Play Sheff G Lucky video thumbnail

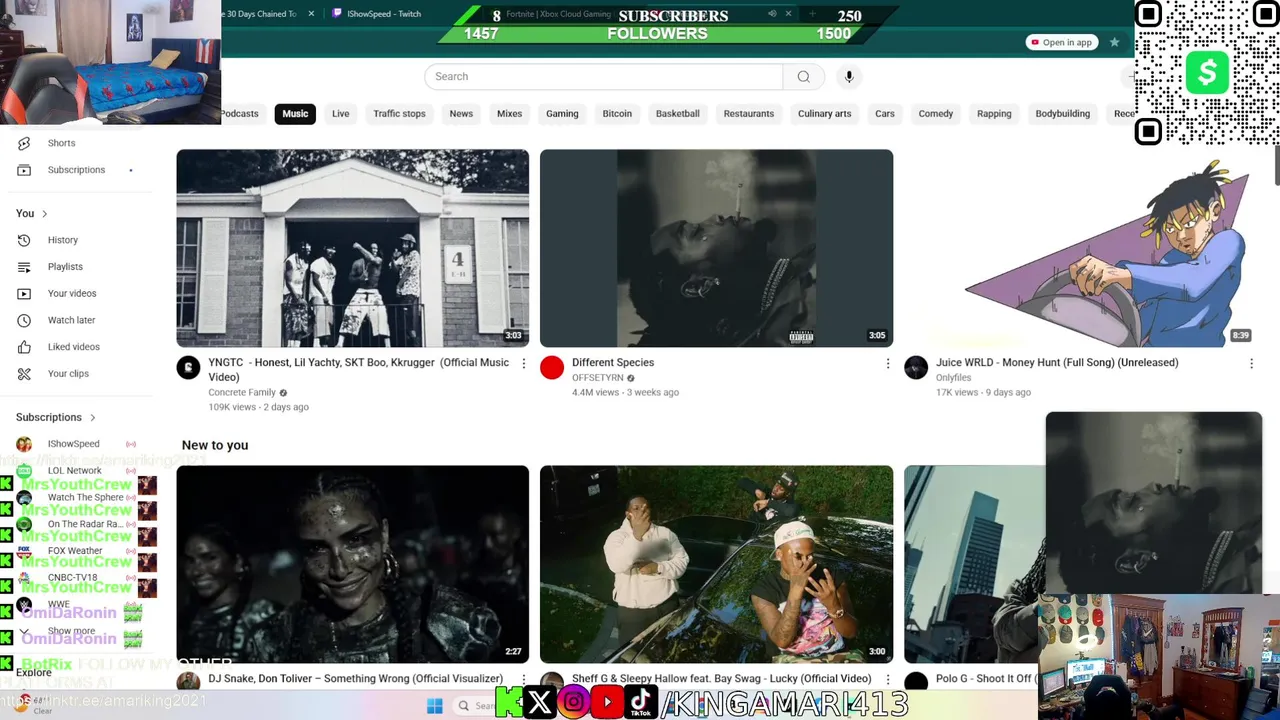coord(716,564)
